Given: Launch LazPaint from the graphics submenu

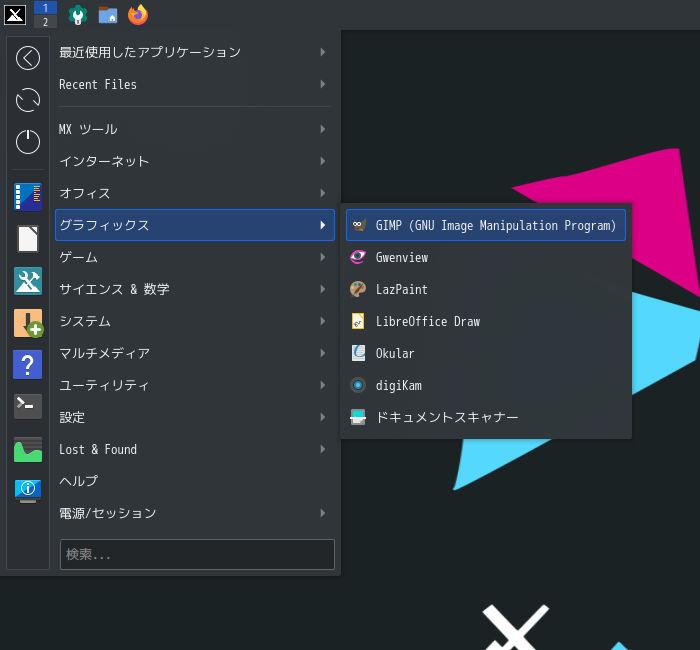Looking at the screenshot, I should 486,289.
